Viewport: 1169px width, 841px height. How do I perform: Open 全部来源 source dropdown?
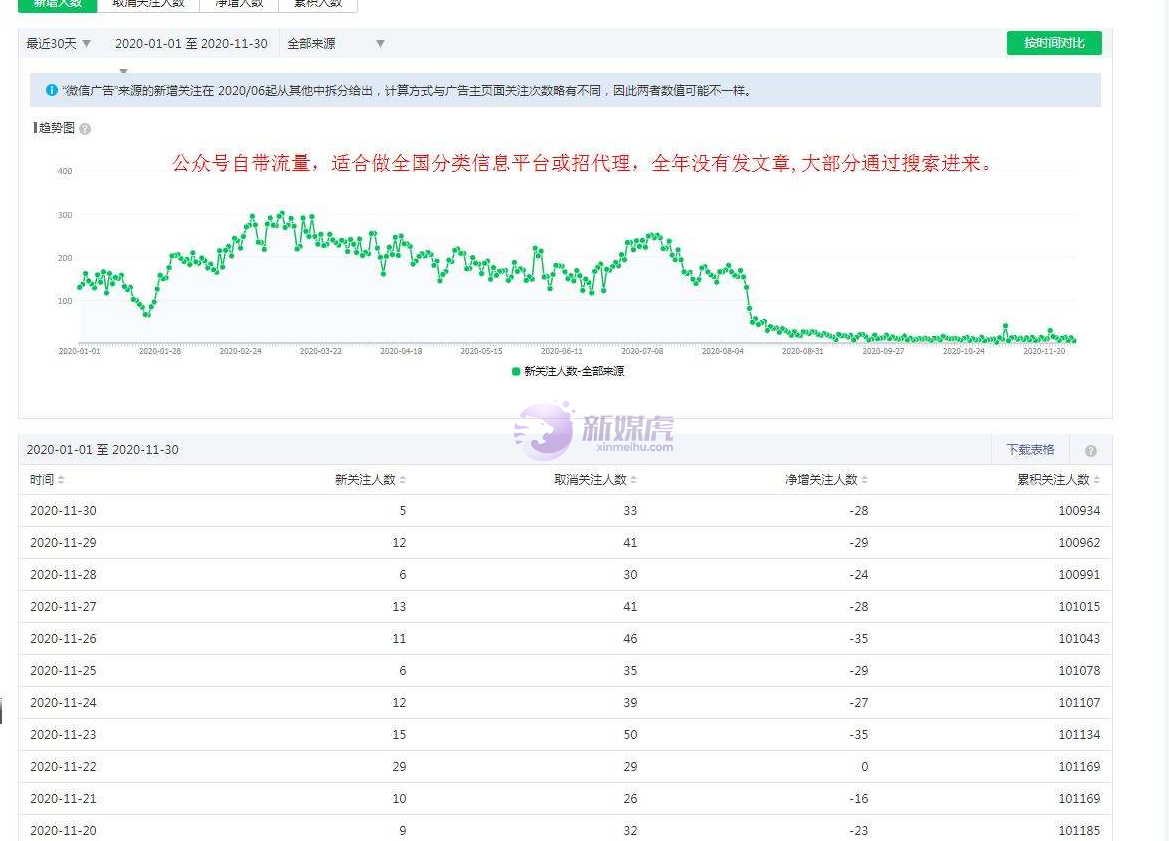[336, 43]
